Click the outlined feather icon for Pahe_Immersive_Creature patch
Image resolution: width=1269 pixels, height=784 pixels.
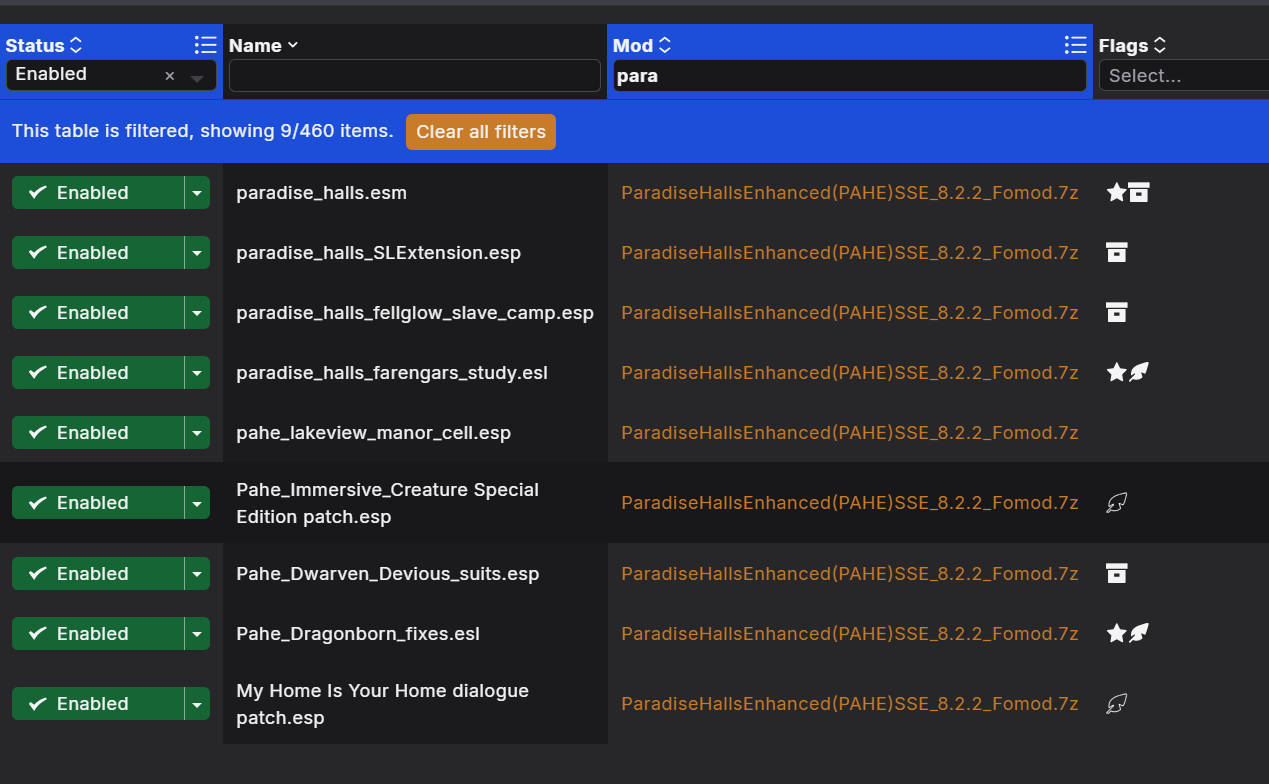coord(1117,502)
